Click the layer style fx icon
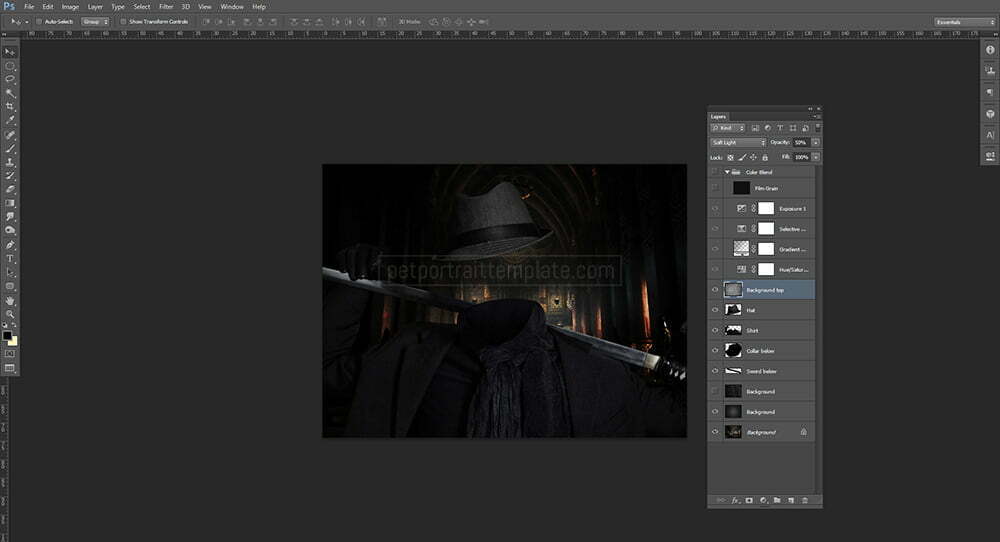This screenshot has width=1000, height=542. pos(734,499)
